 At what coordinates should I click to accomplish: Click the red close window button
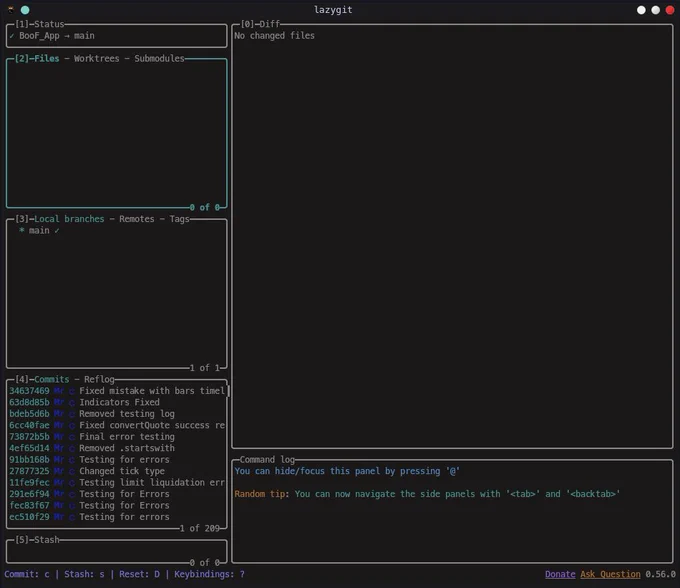(670, 10)
